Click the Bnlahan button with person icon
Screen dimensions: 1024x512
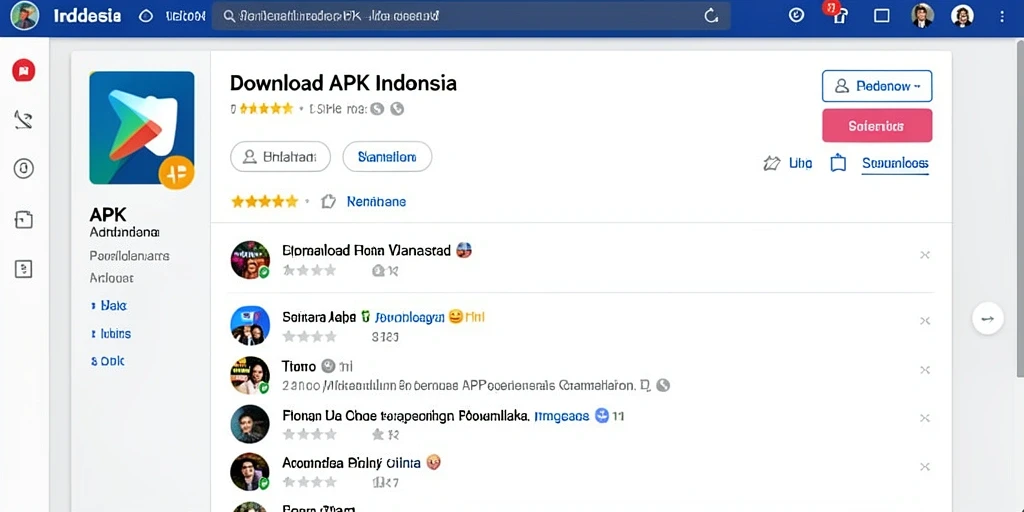280,157
